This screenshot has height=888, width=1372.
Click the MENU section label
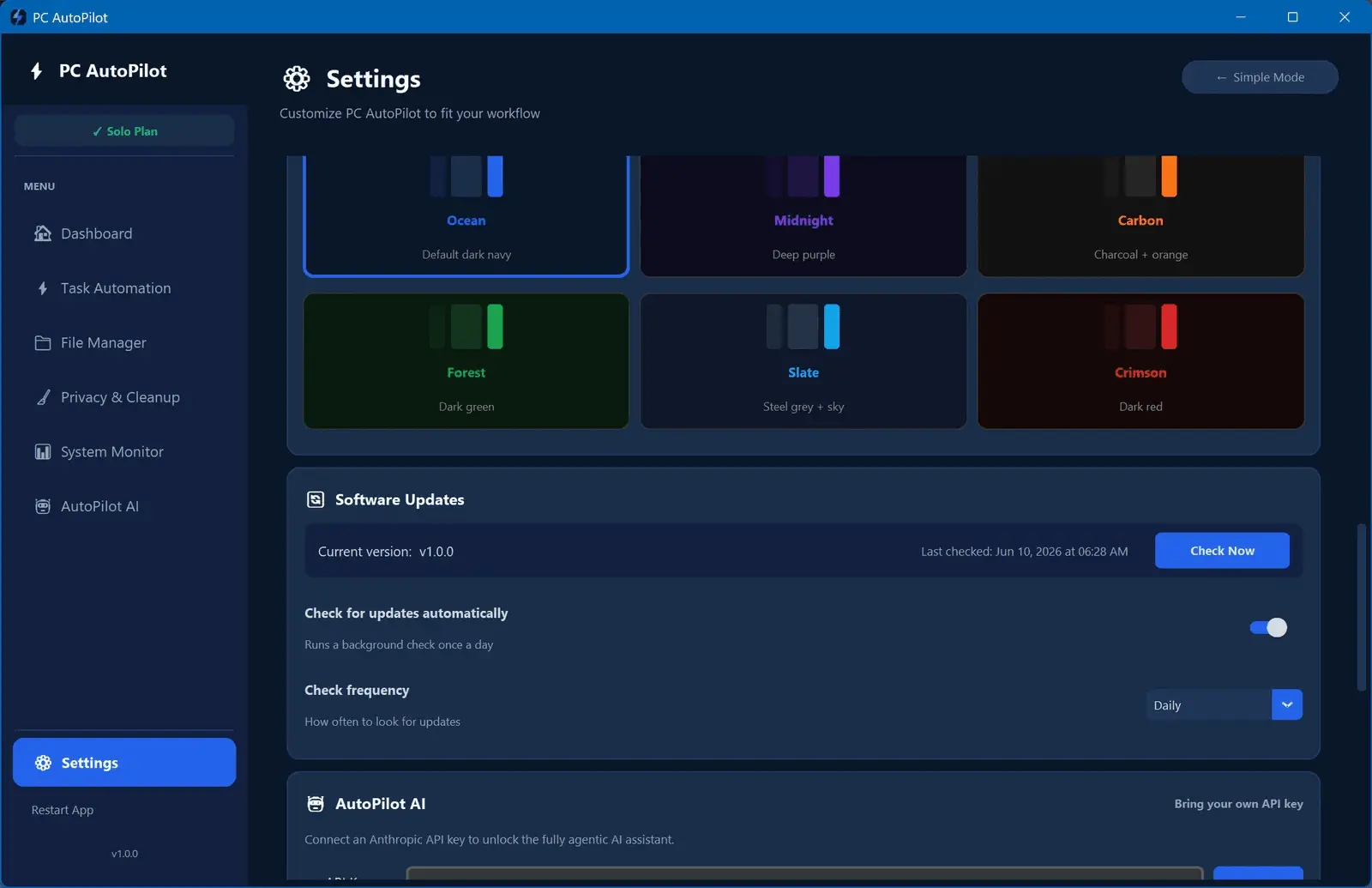pos(39,186)
